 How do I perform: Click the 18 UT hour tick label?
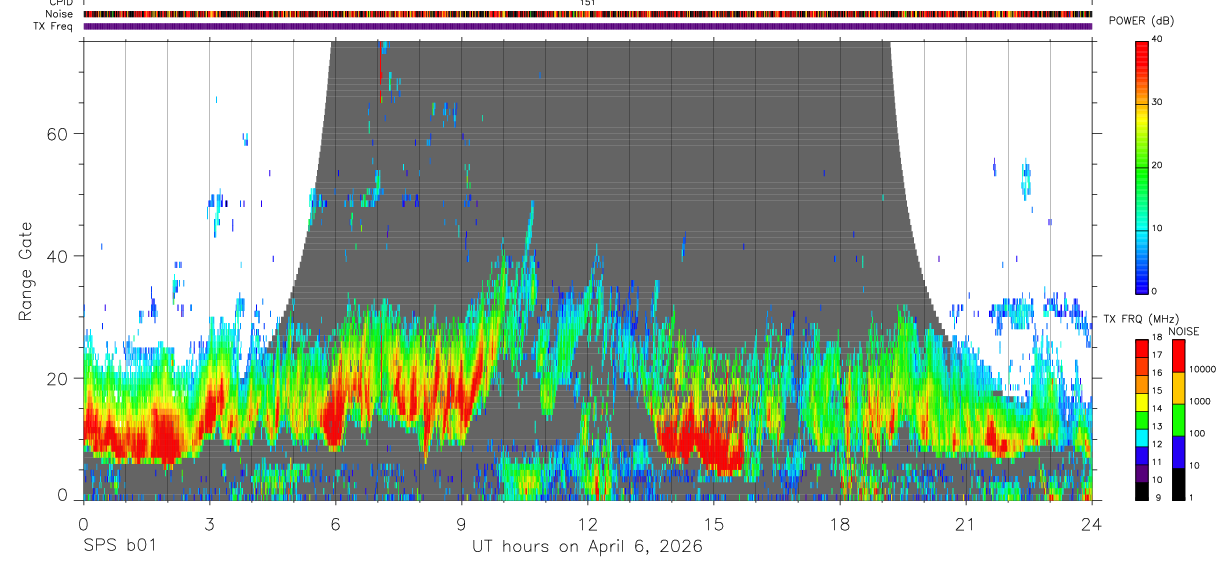pyautogui.click(x=840, y=523)
